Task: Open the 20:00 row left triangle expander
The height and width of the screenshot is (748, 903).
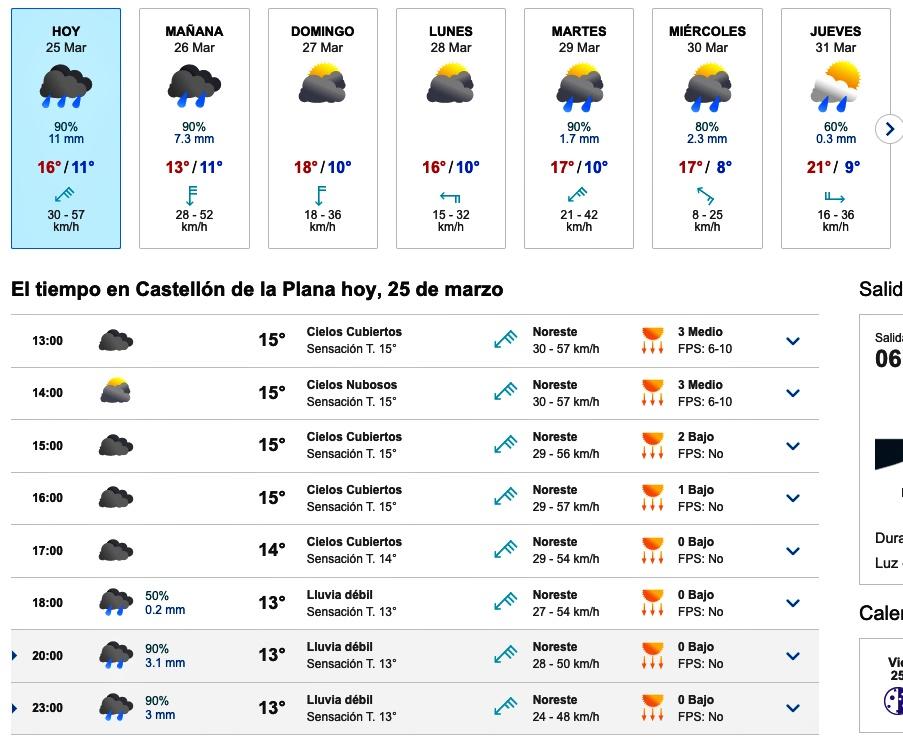Action: point(15,656)
